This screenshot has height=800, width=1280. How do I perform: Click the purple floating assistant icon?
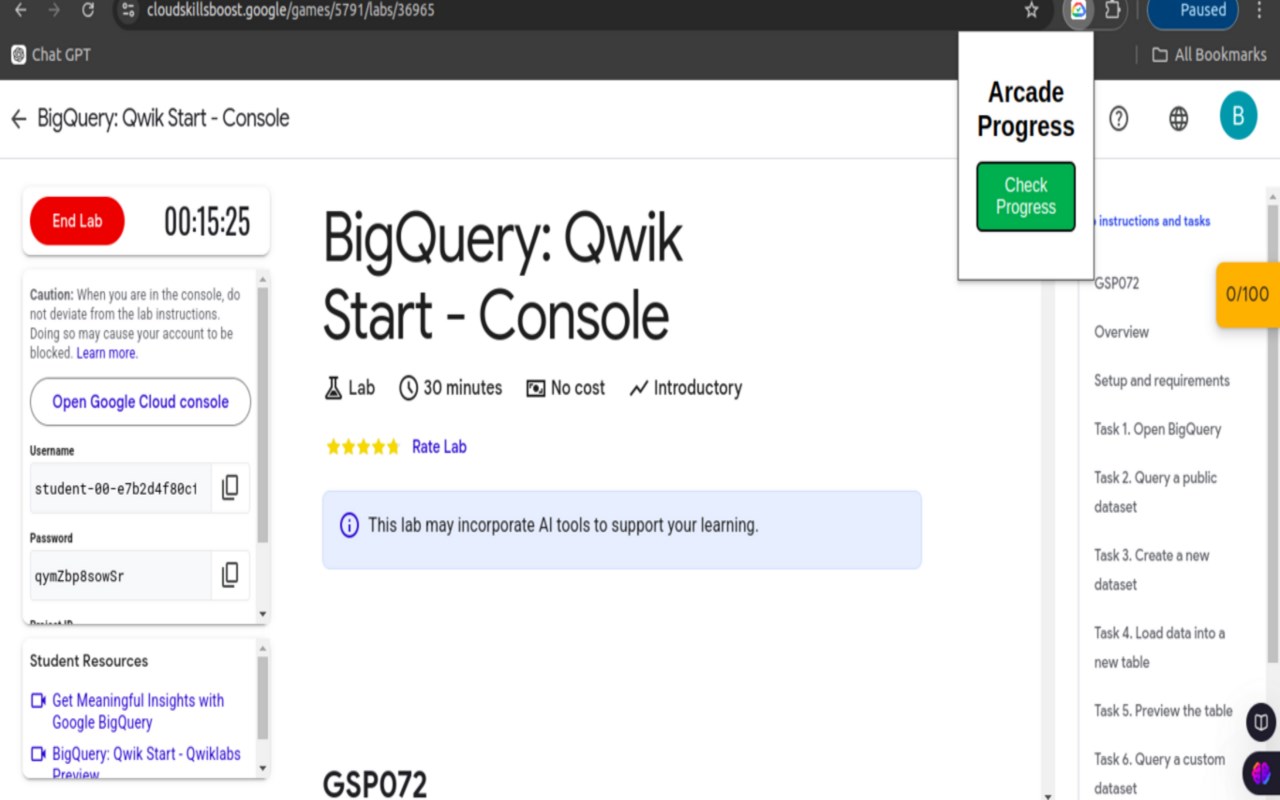[1261, 773]
